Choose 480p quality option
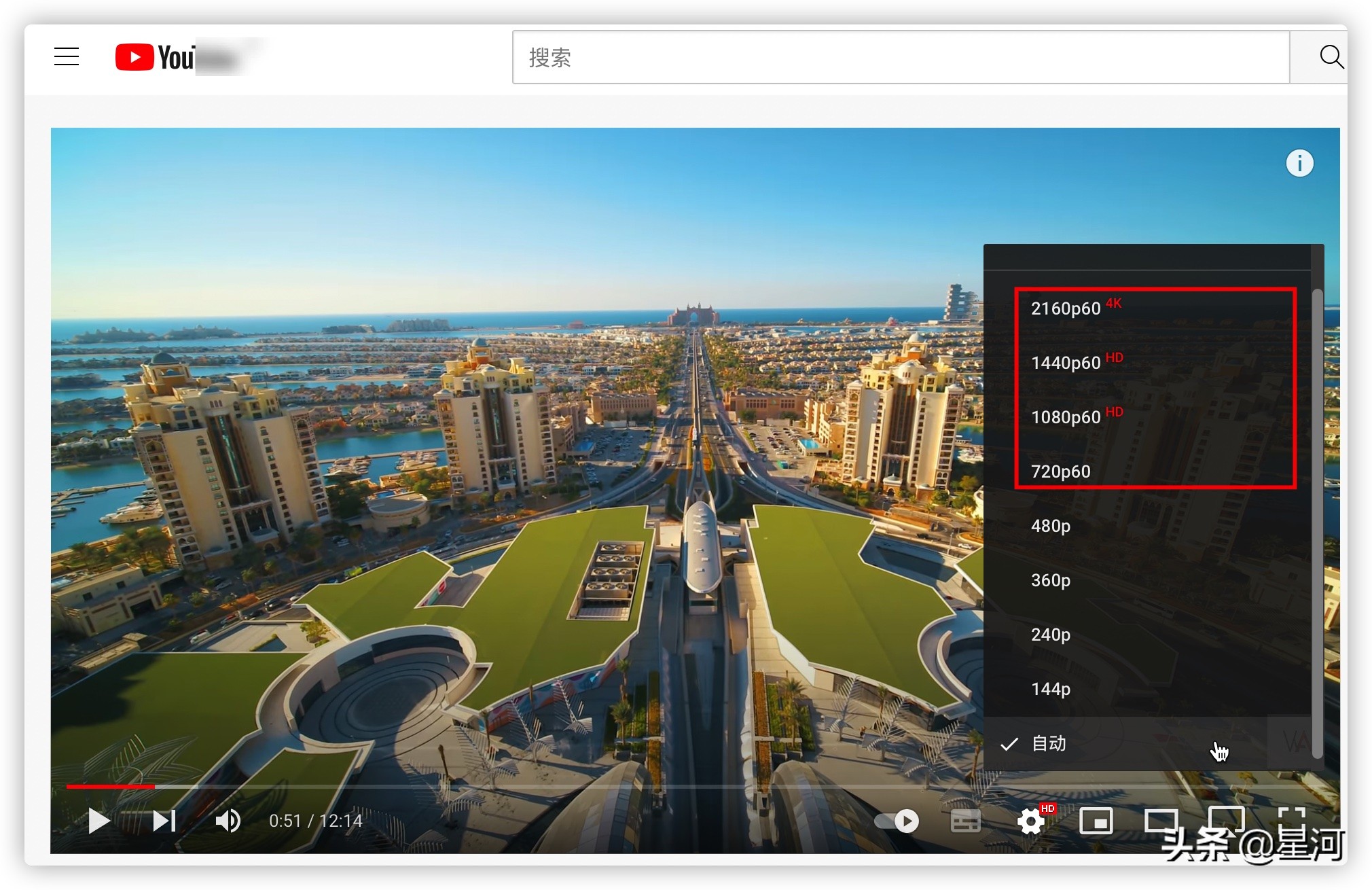 tap(1051, 526)
